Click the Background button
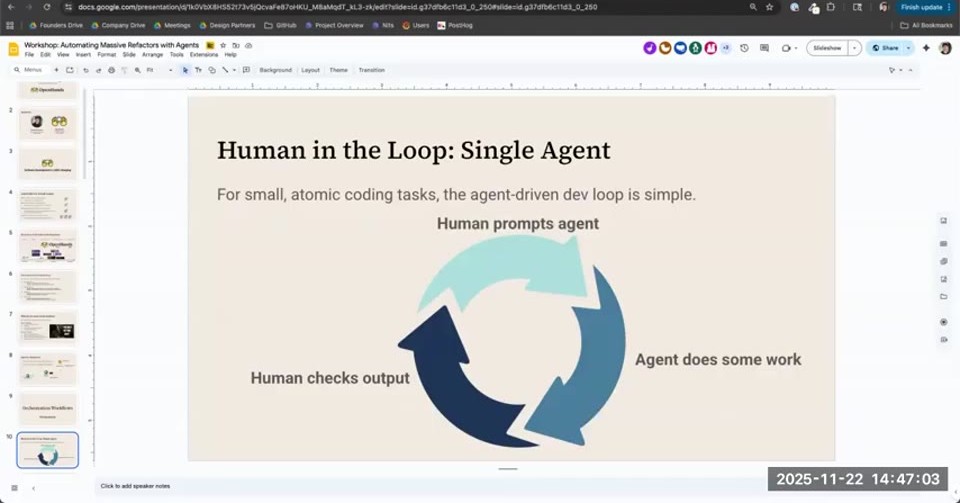Screen dimensions: 960x503 pos(276,70)
